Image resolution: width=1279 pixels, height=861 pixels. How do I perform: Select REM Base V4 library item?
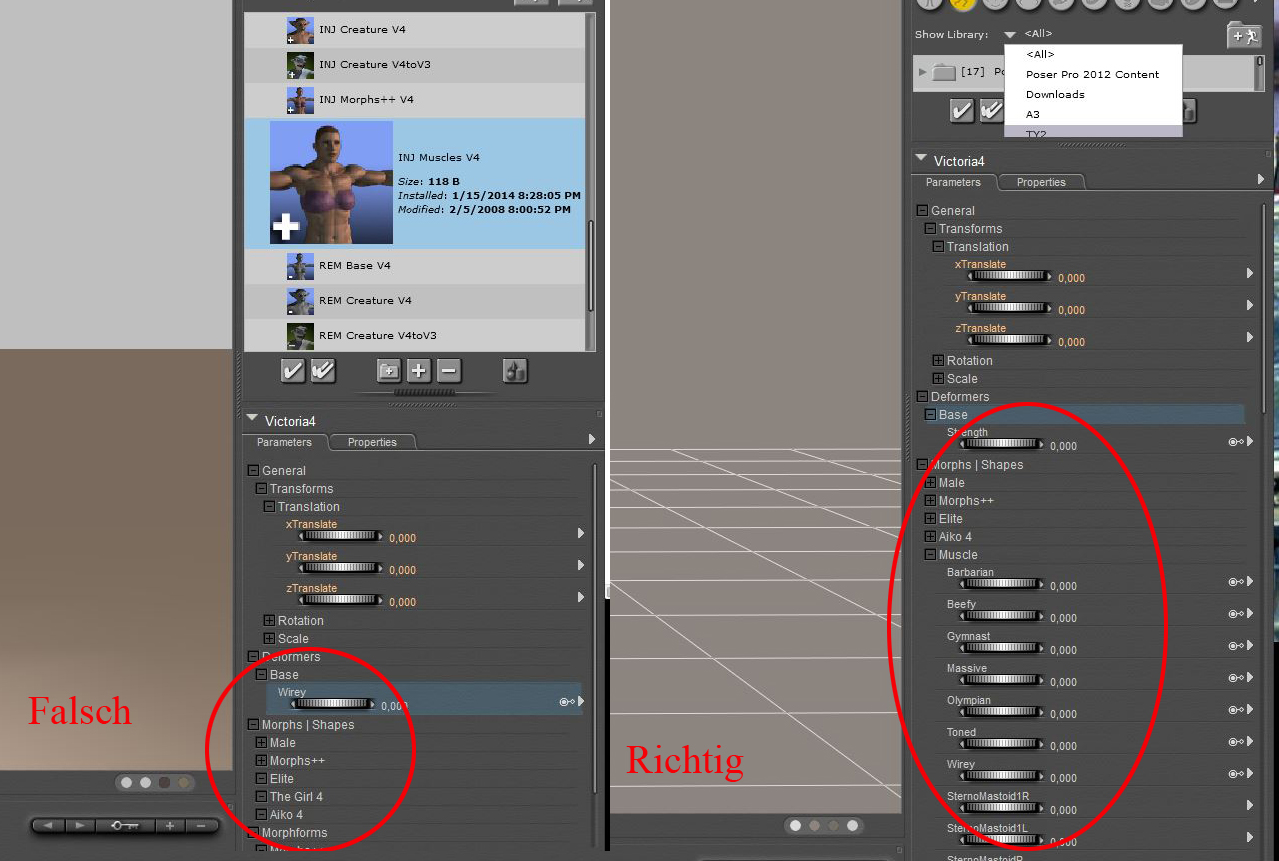[354, 266]
